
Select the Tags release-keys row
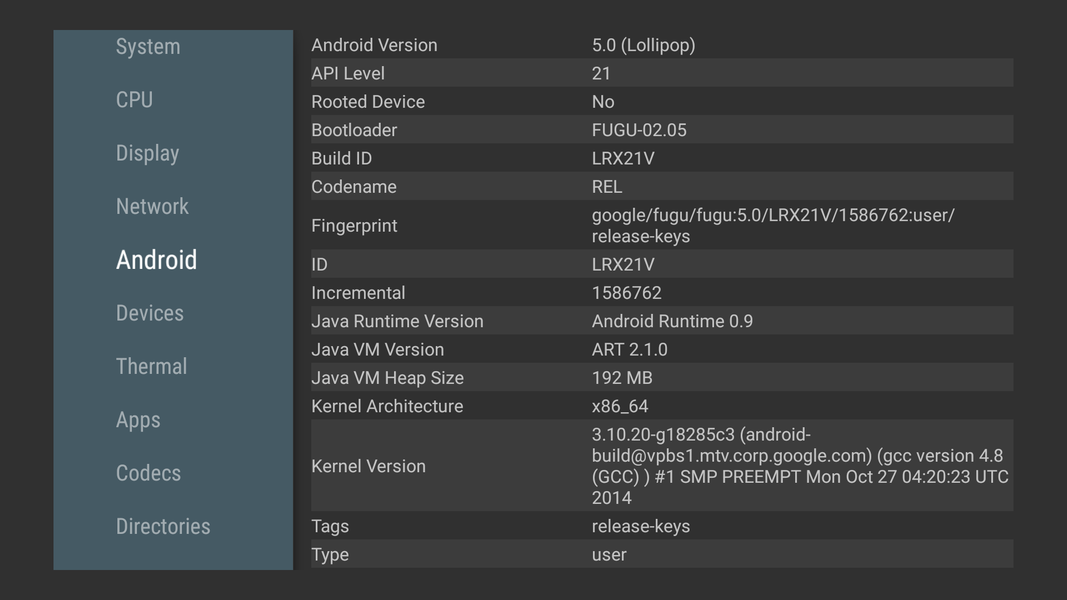pyautogui.click(x=660, y=526)
